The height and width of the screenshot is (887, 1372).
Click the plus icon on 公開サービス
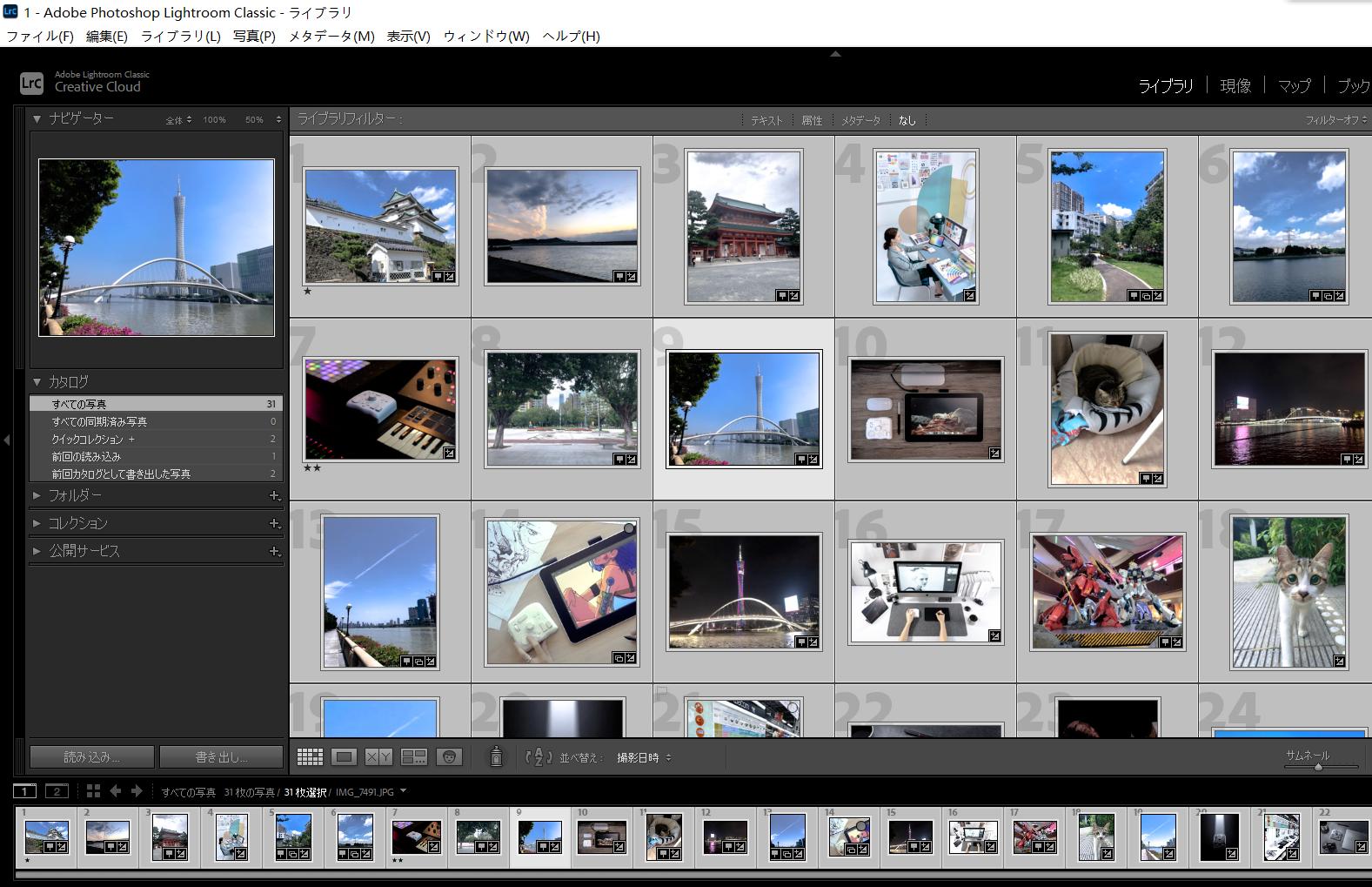[274, 551]
